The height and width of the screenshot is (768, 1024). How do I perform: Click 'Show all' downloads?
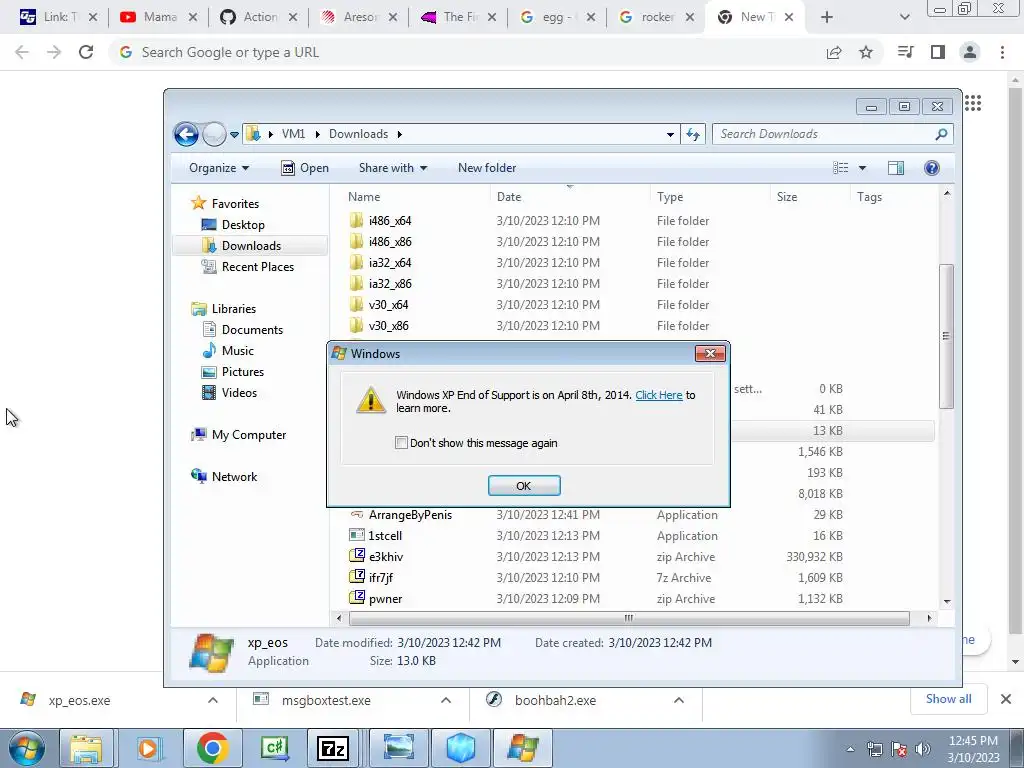coord(948,699)
